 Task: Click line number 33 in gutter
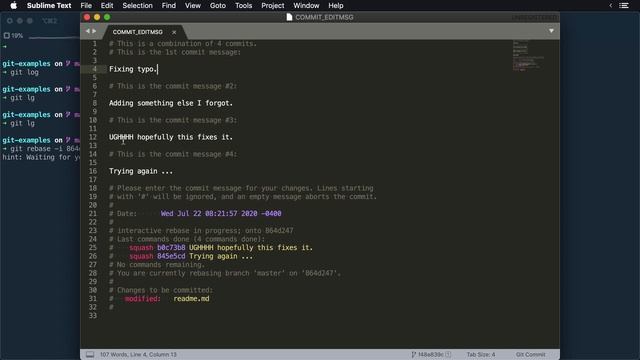point(93,316)
